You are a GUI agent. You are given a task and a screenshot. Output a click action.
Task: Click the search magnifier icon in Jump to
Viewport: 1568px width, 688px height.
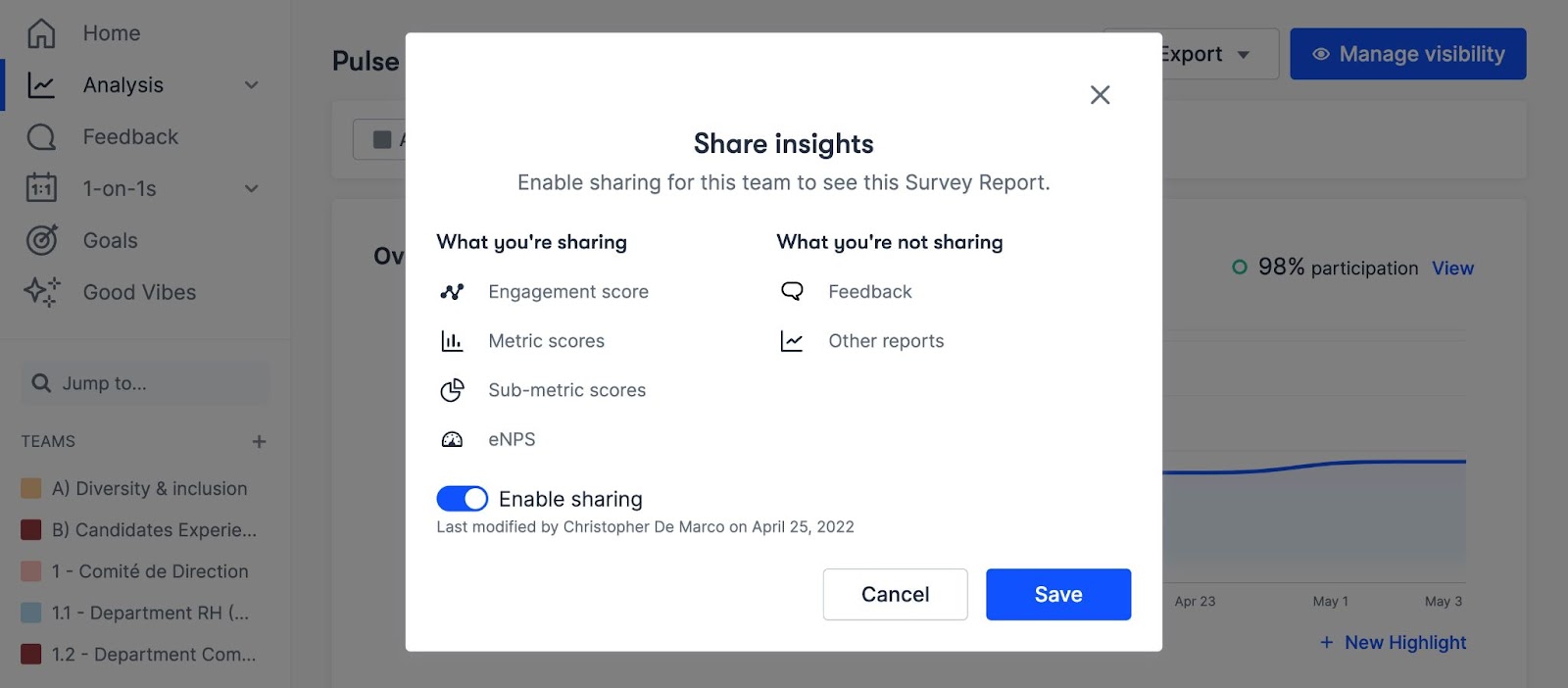click(41, 383)
